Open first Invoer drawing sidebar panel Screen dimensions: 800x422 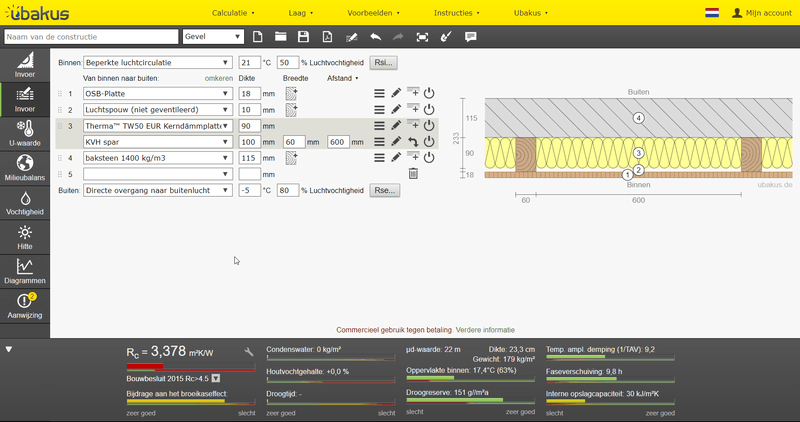point(25,65)
